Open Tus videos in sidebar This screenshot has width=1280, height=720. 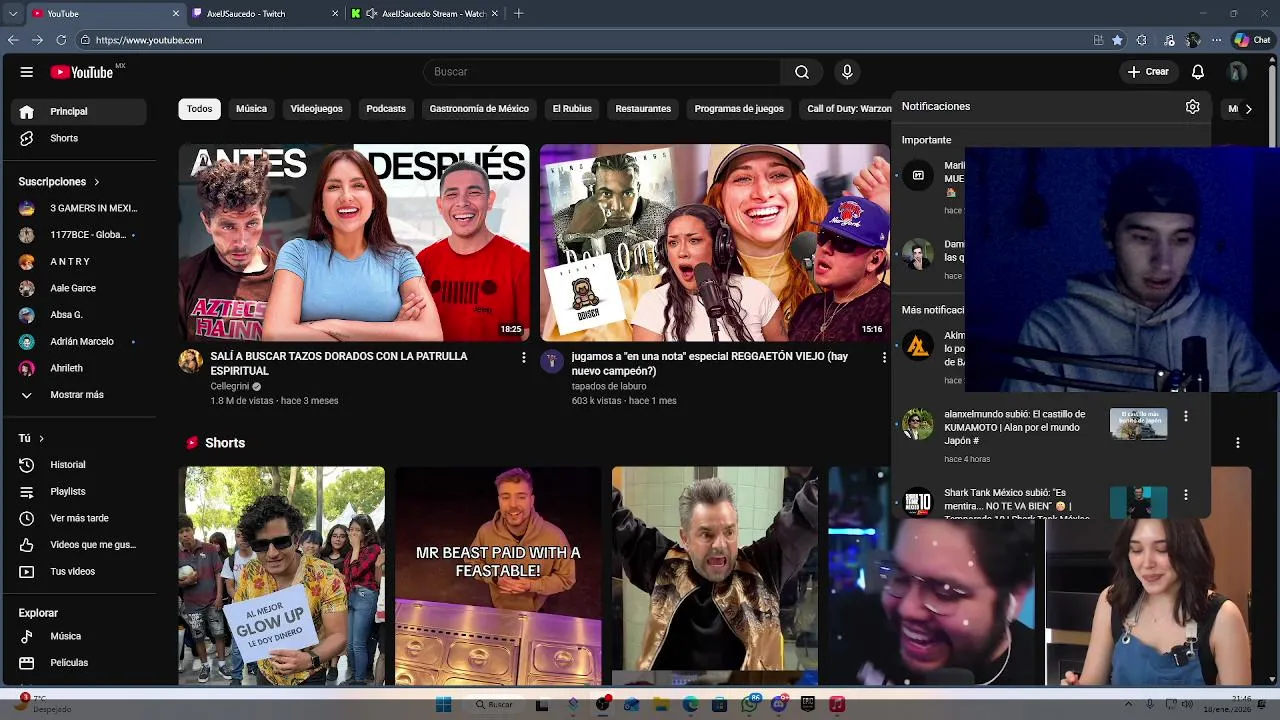(80, 572)
